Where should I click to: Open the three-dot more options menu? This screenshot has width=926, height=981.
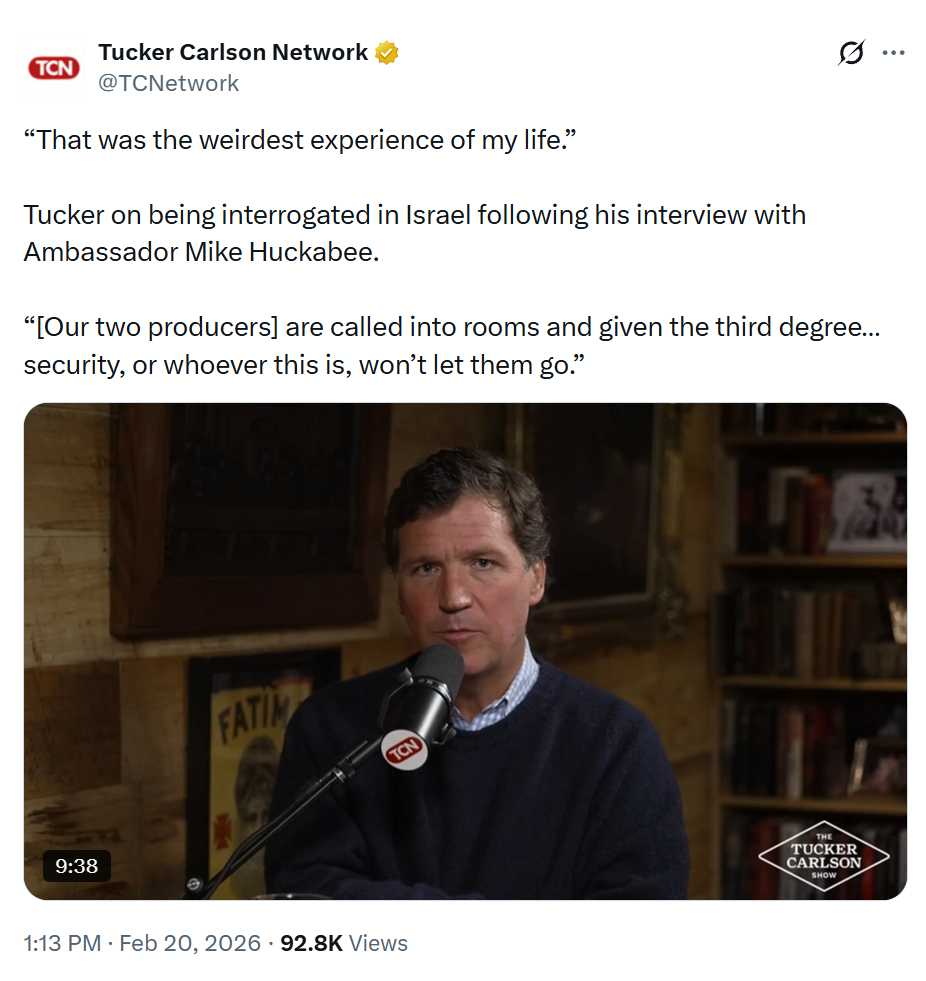[x=893, y=53]
